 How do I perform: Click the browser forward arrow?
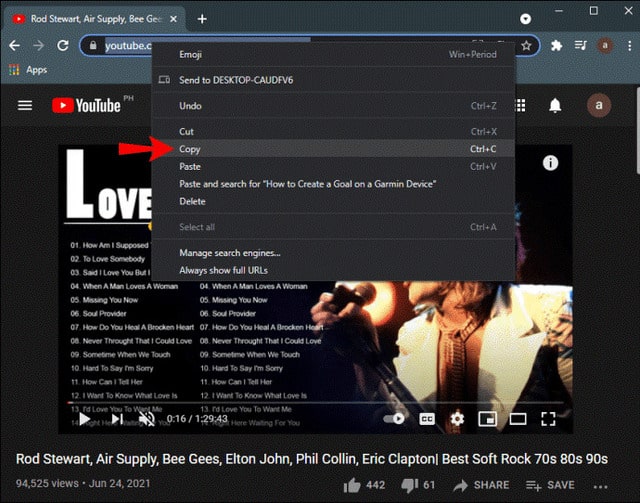pyautogui.click(x=38, y=46)
